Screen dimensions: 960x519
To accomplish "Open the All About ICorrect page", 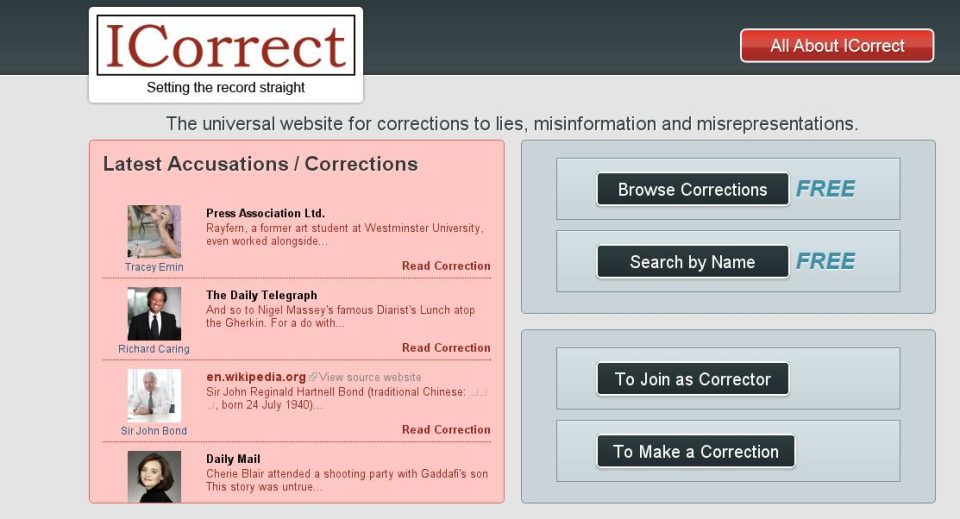I will click(837, 46).
